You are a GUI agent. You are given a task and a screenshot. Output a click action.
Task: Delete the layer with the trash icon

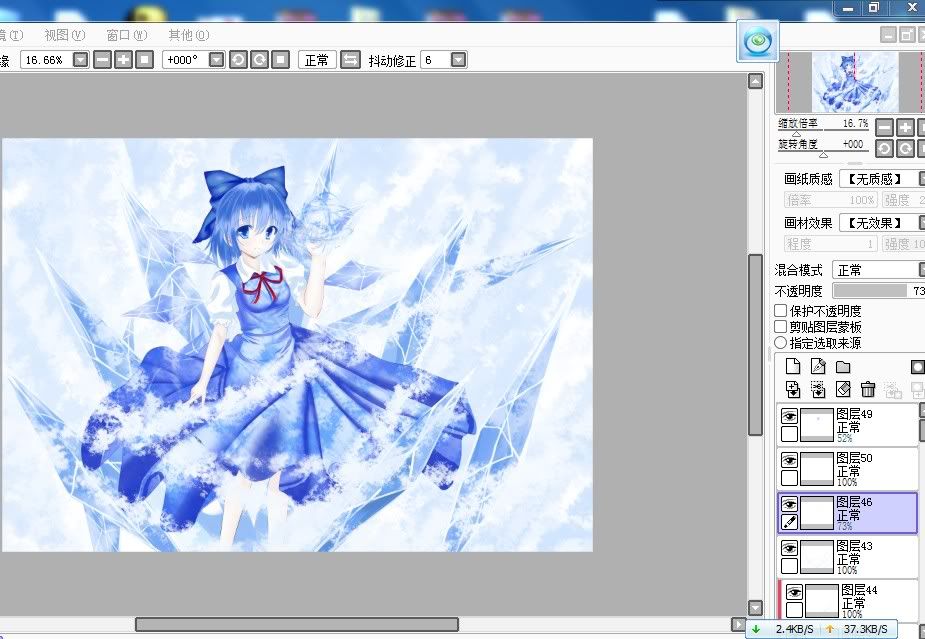point(868,389)
